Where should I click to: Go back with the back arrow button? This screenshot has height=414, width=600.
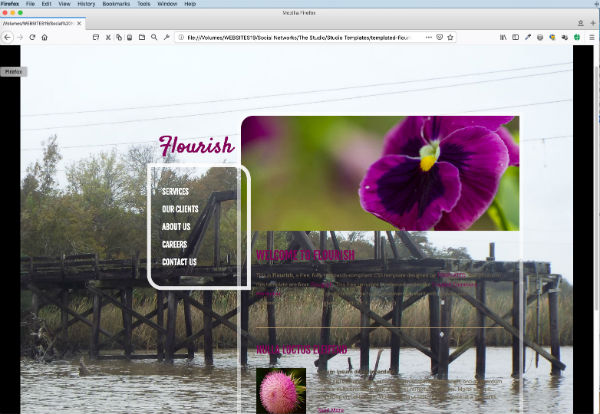(7, 37)
